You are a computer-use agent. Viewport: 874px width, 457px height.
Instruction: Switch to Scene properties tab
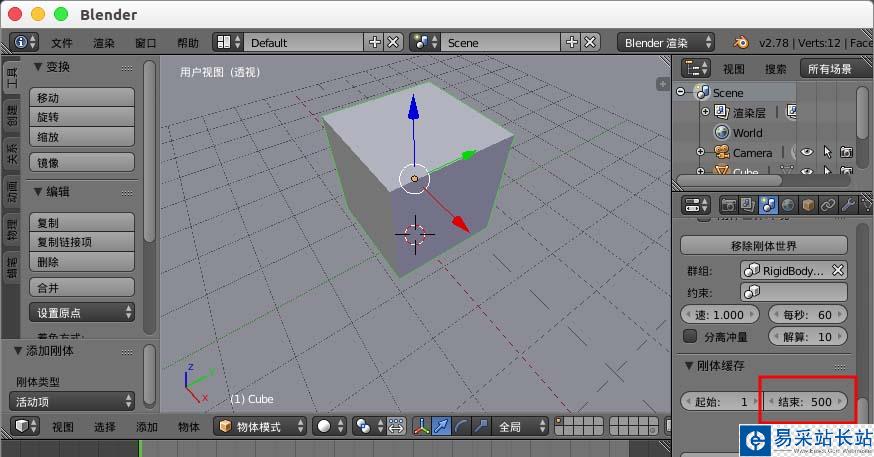click(768, 205)
